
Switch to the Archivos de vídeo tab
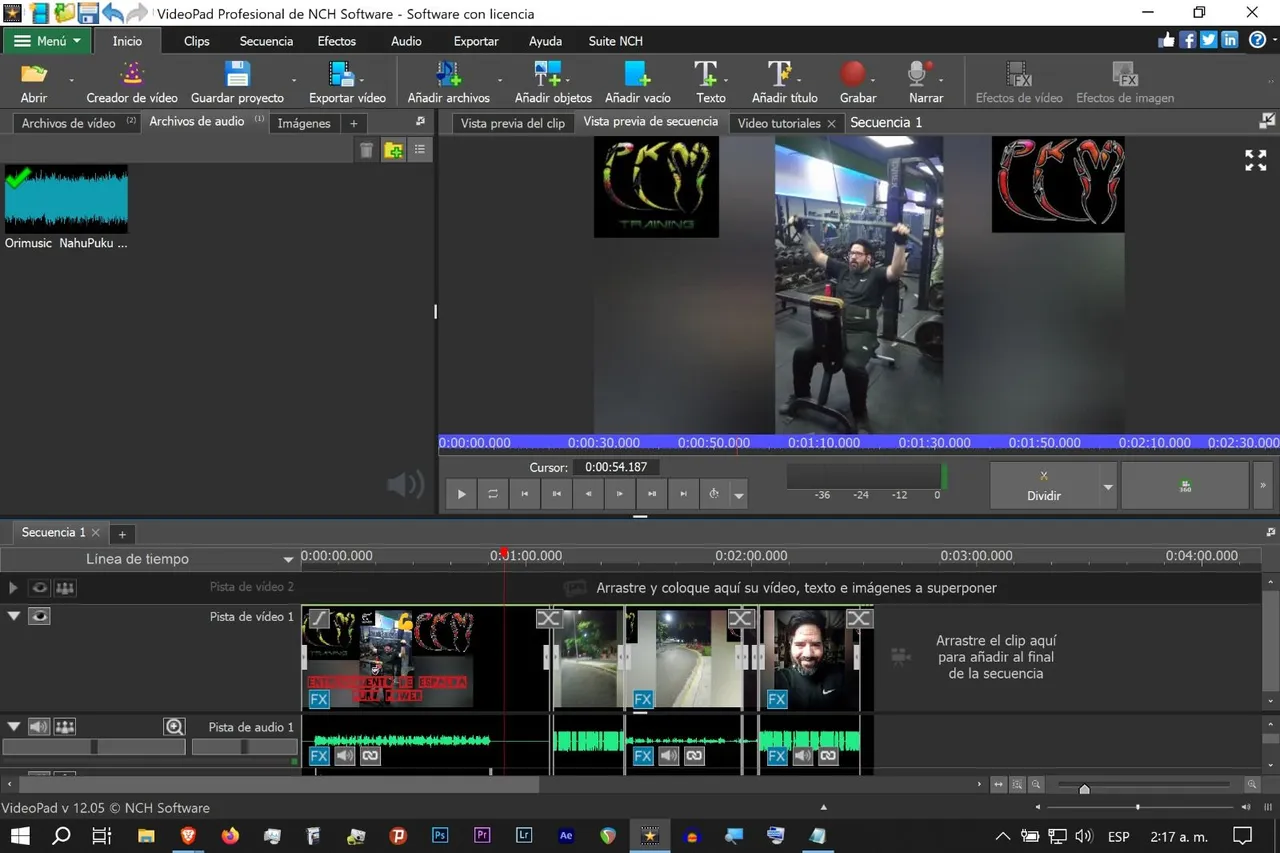coord(69,123)
